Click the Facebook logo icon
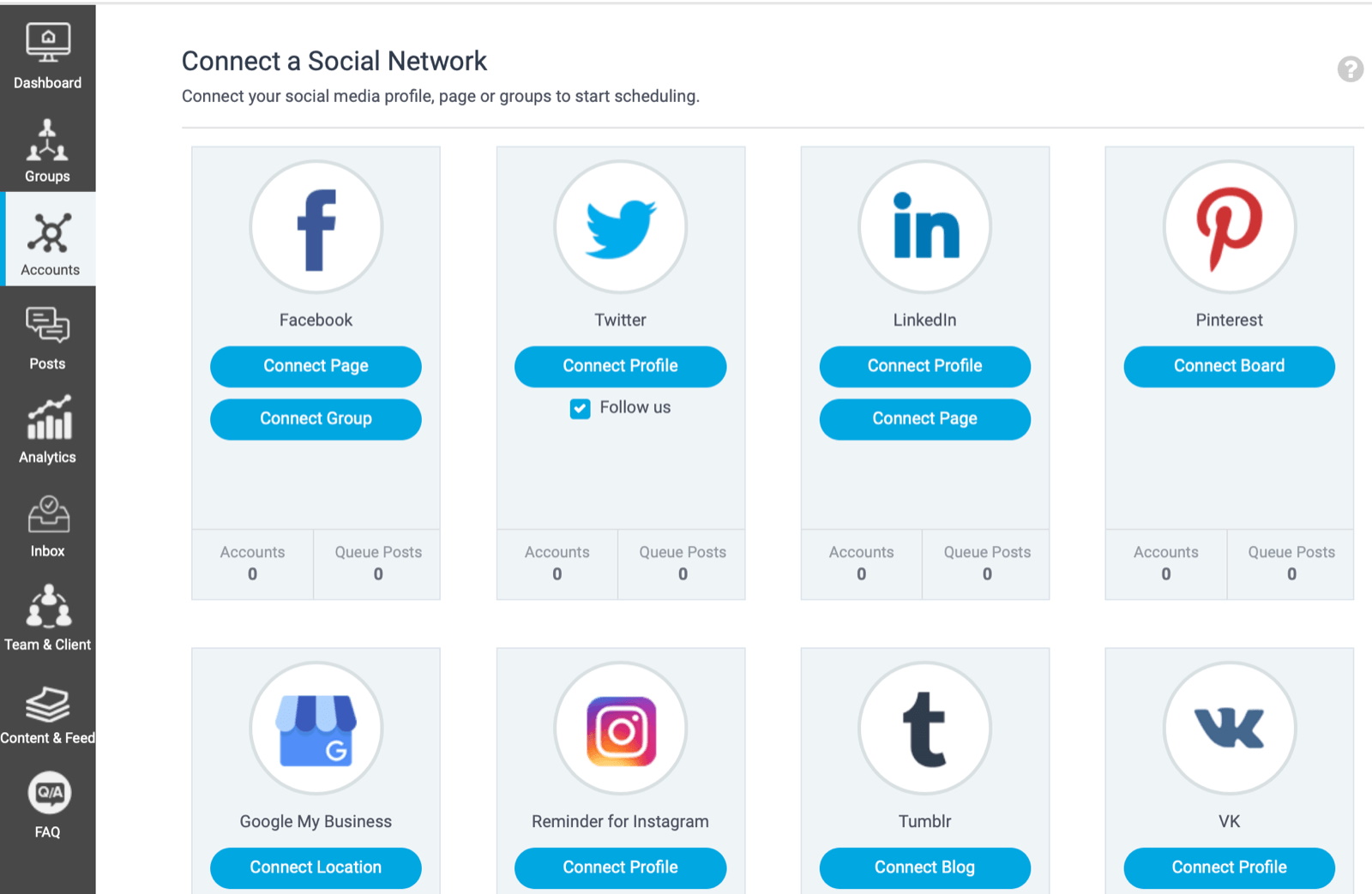Screen dimensions: 1372x894 [x=316, y=228]
